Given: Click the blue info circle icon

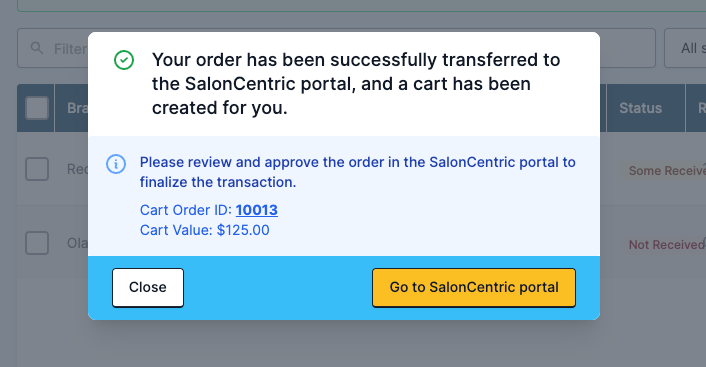Looking at the screenshot, I should (x=116, y=164).
